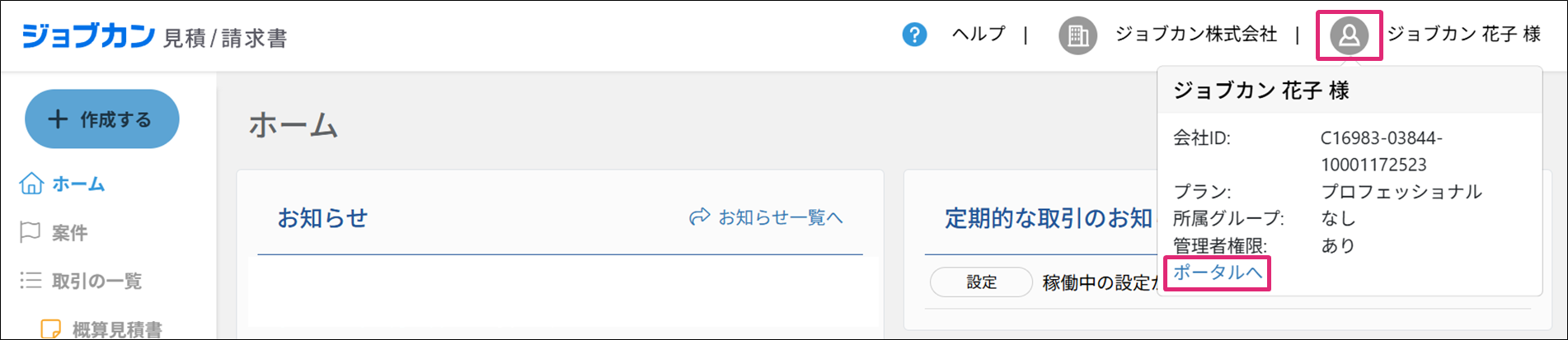The height and width of the screenshot is (340, 1568).
Task: Click the gray company building icon
Action: pos(1077,35)
